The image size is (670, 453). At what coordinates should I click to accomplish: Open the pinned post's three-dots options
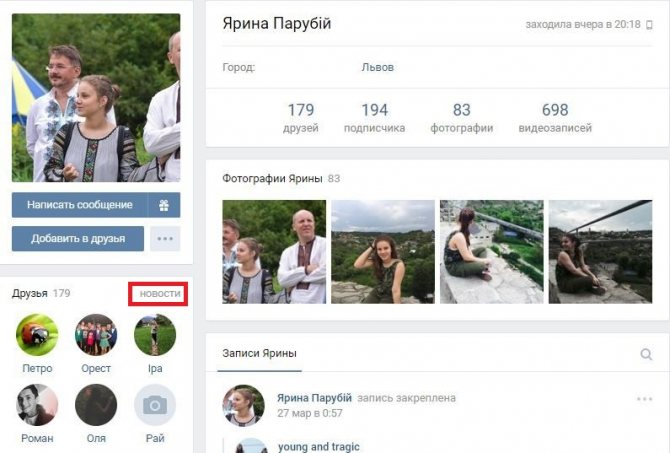click(644, 399)
